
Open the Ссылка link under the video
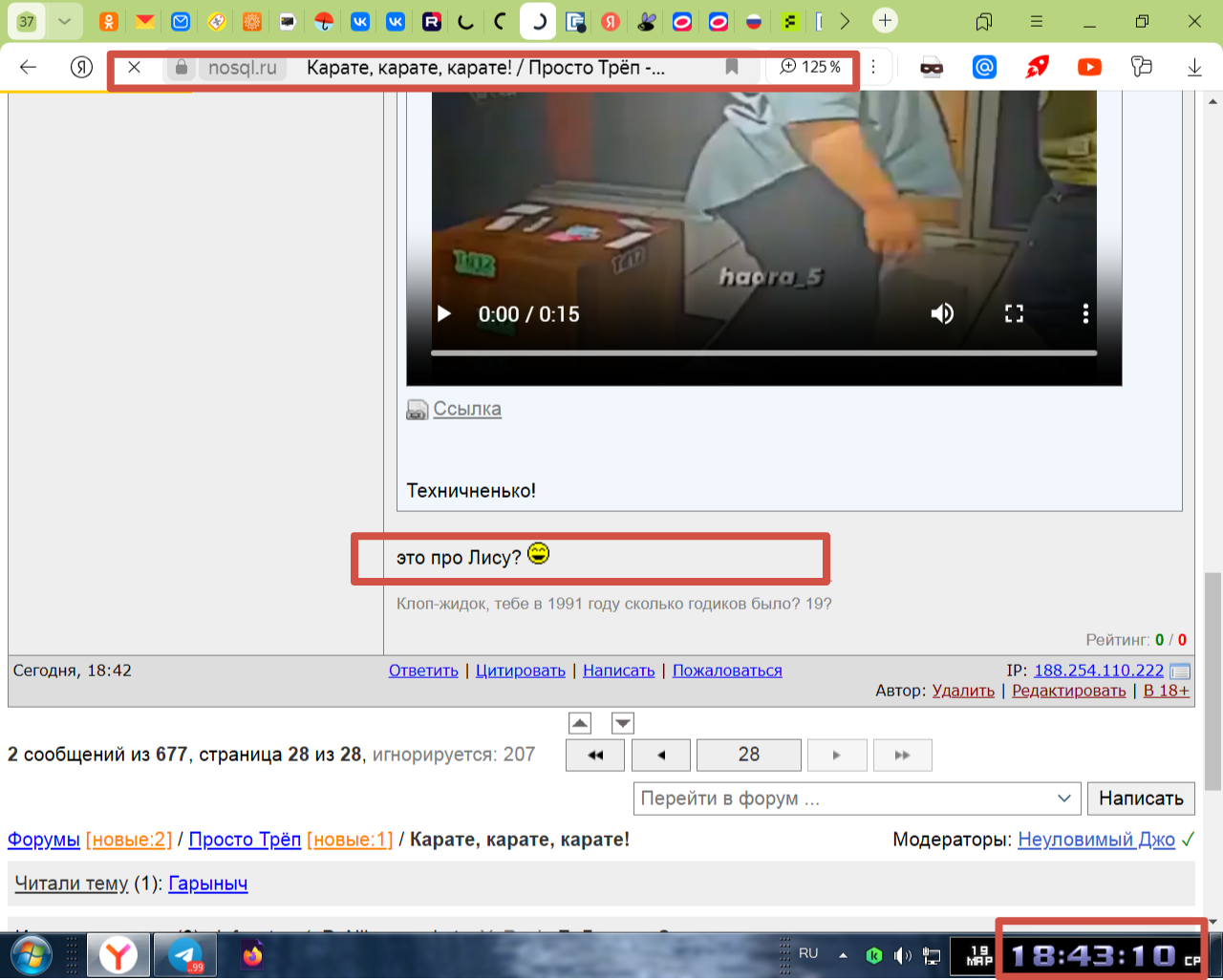pyautogui.click(x=466, y=409)
